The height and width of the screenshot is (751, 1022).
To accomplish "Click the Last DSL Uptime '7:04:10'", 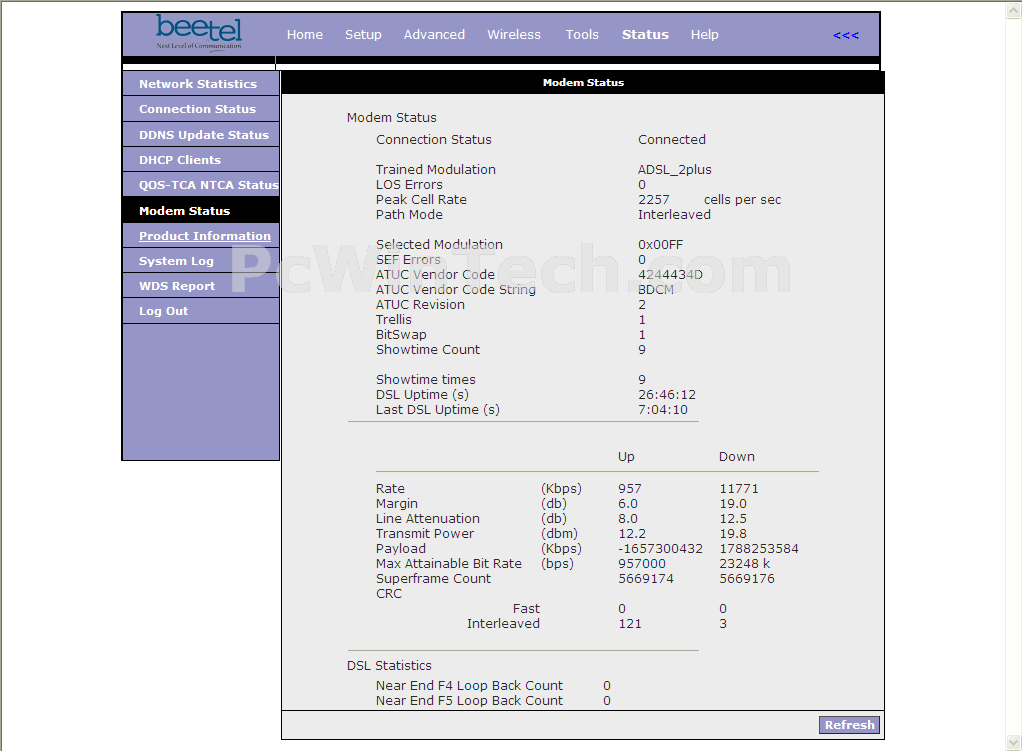I will pyautogui.click(x=663, y=409).
